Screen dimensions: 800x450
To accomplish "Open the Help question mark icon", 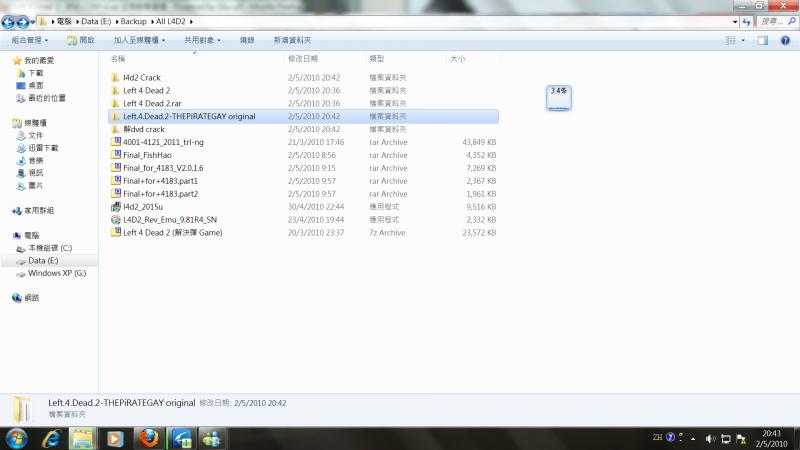I will pos(785,40).
